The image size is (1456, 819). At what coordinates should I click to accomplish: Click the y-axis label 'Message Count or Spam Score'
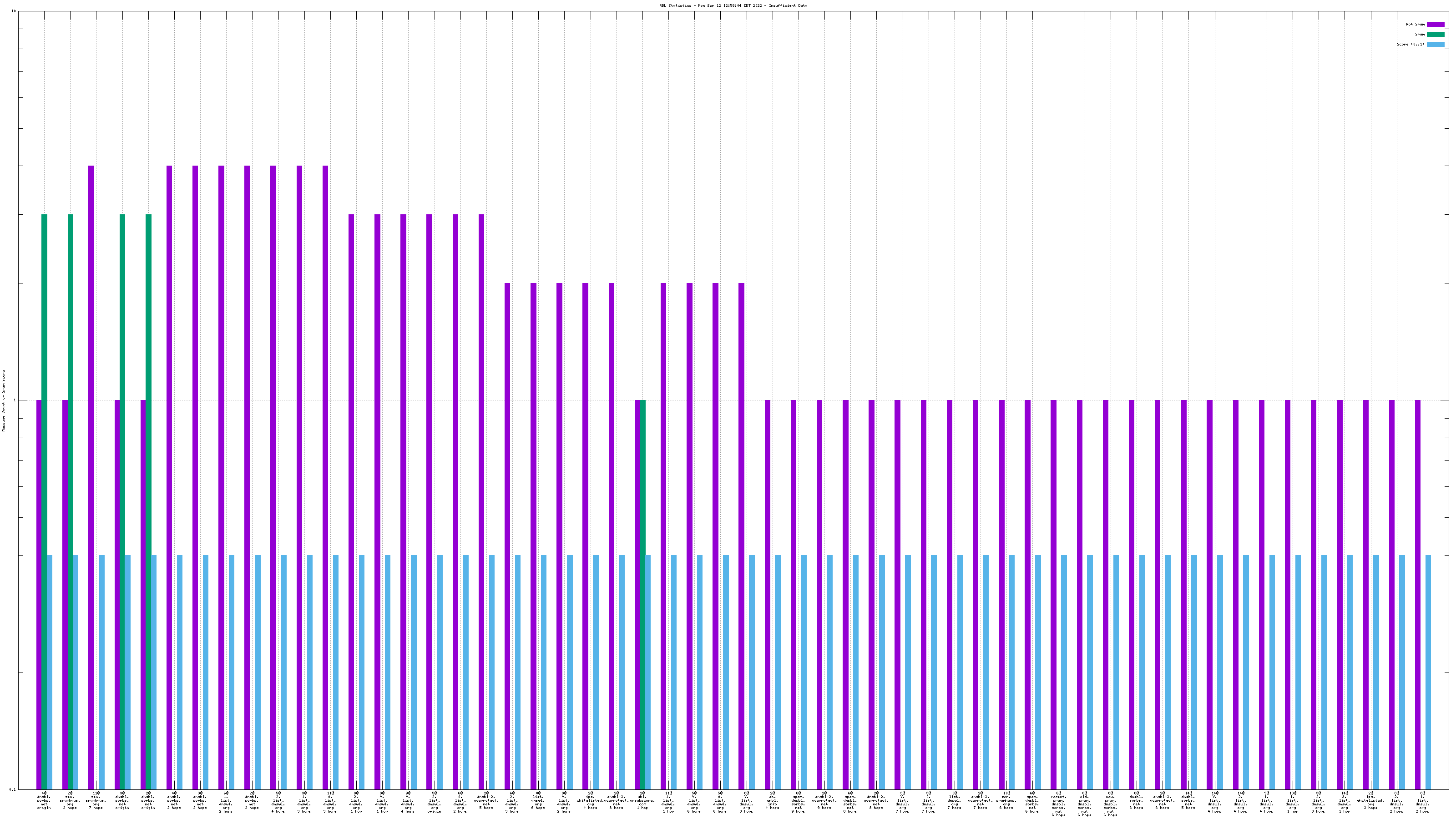click(3, 400)
